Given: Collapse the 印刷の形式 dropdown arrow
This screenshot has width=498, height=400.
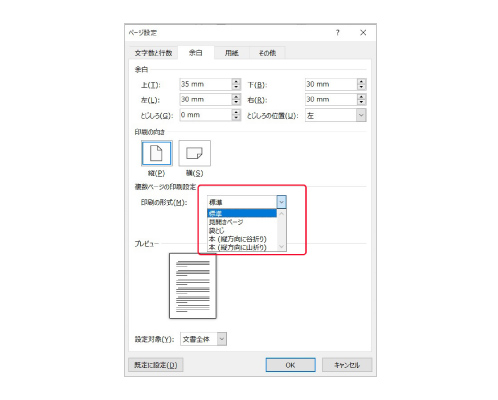Looking at the screenshot, I should click(282, 202).
